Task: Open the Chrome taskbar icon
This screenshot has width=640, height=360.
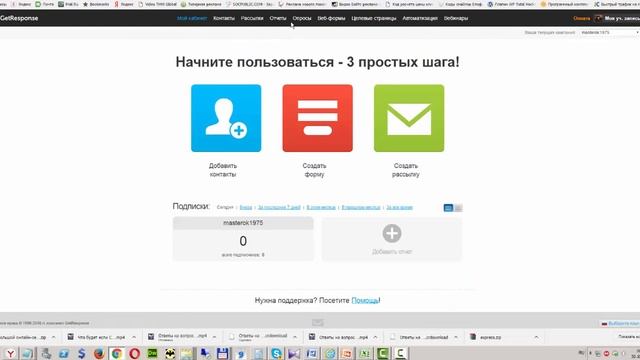Action: (x=117, y=353)
